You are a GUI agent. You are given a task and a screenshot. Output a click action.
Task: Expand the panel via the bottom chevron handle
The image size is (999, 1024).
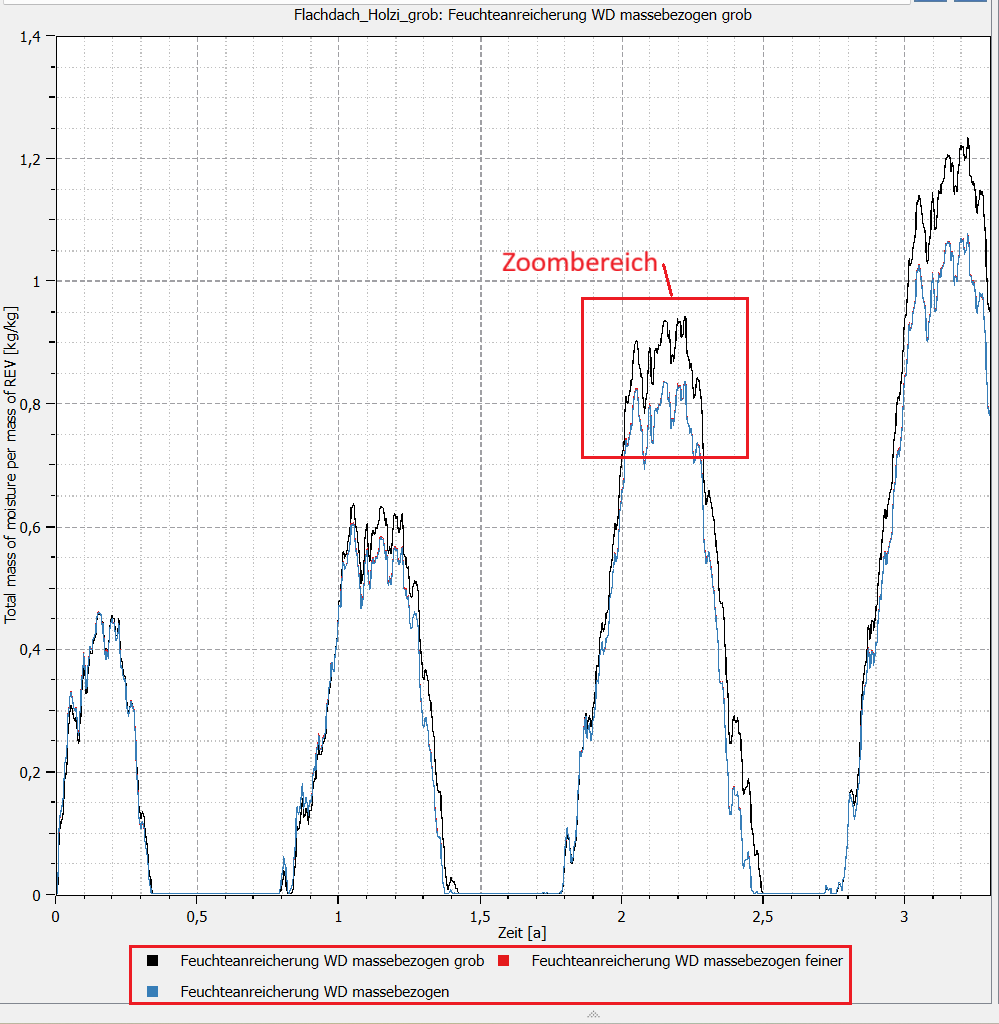point(593,1014)
